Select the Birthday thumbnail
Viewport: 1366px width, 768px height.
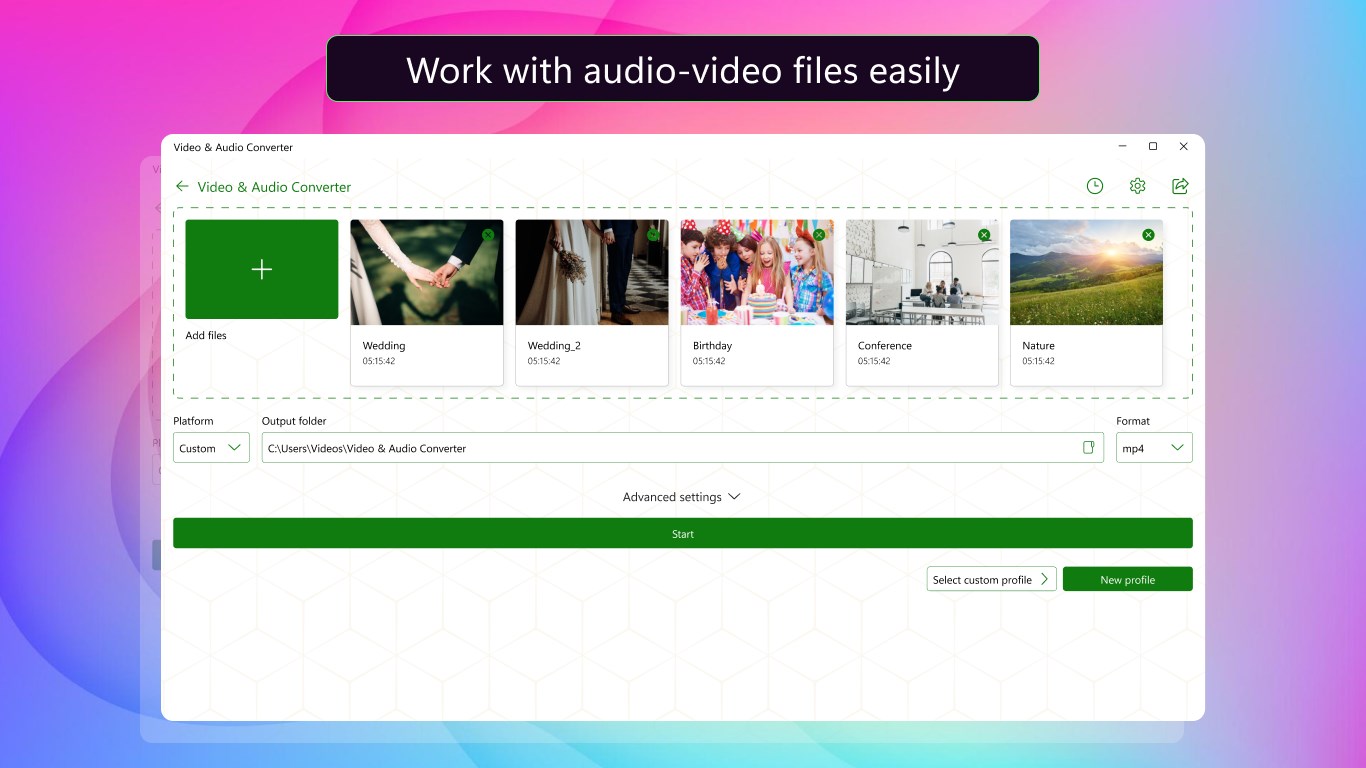(757, 272)
